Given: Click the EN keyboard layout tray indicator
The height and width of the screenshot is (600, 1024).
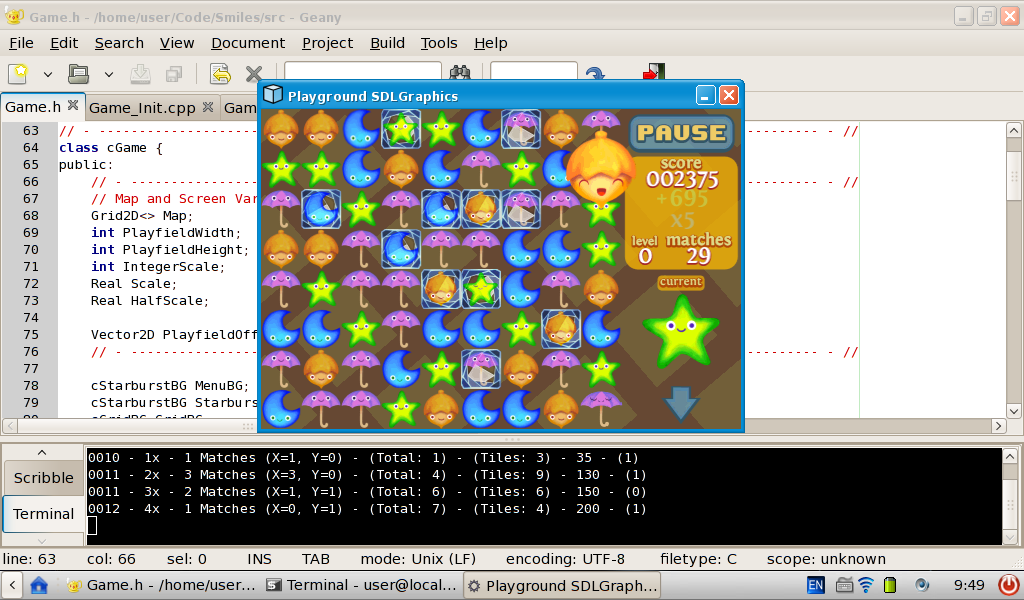Looking at the screenshot, I should [x=815, y=585].
